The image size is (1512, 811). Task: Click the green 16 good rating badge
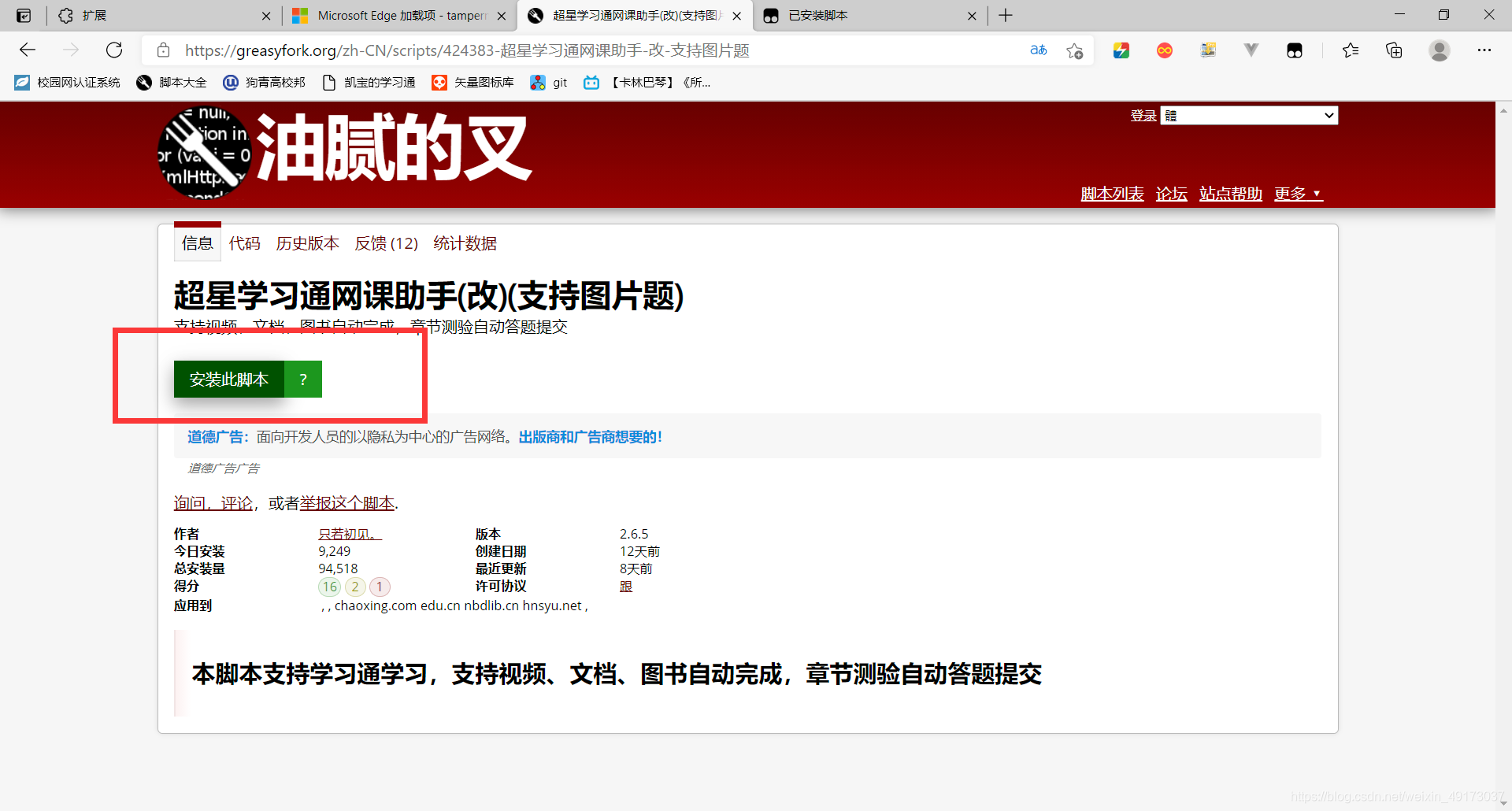330,587
